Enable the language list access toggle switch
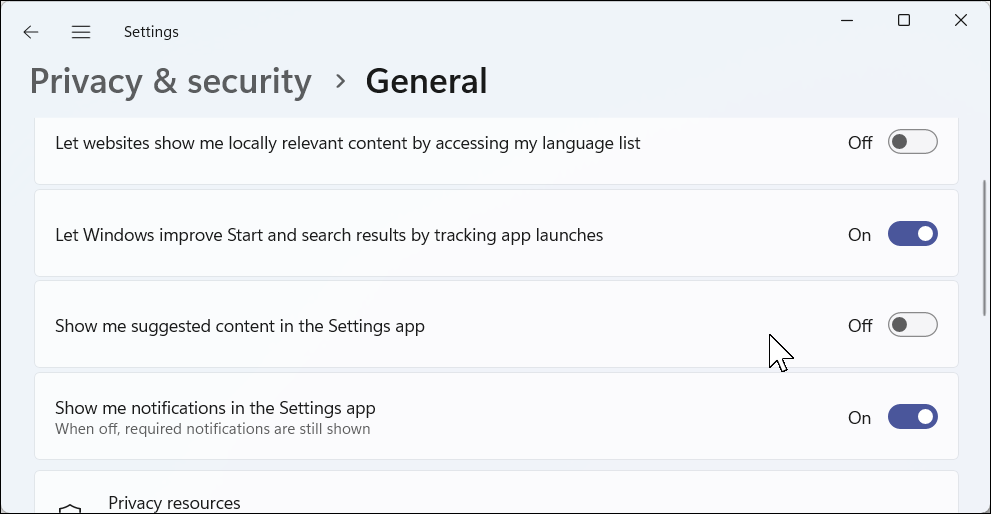This screenshot has width=991, height=514. pyautogui.click(x=912, y=143)
